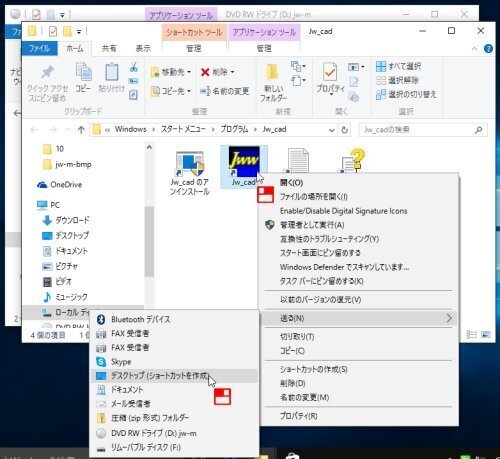Collapse the ribbon with chevron arrow
The image size is (500, 459).
tap(474, 49)
